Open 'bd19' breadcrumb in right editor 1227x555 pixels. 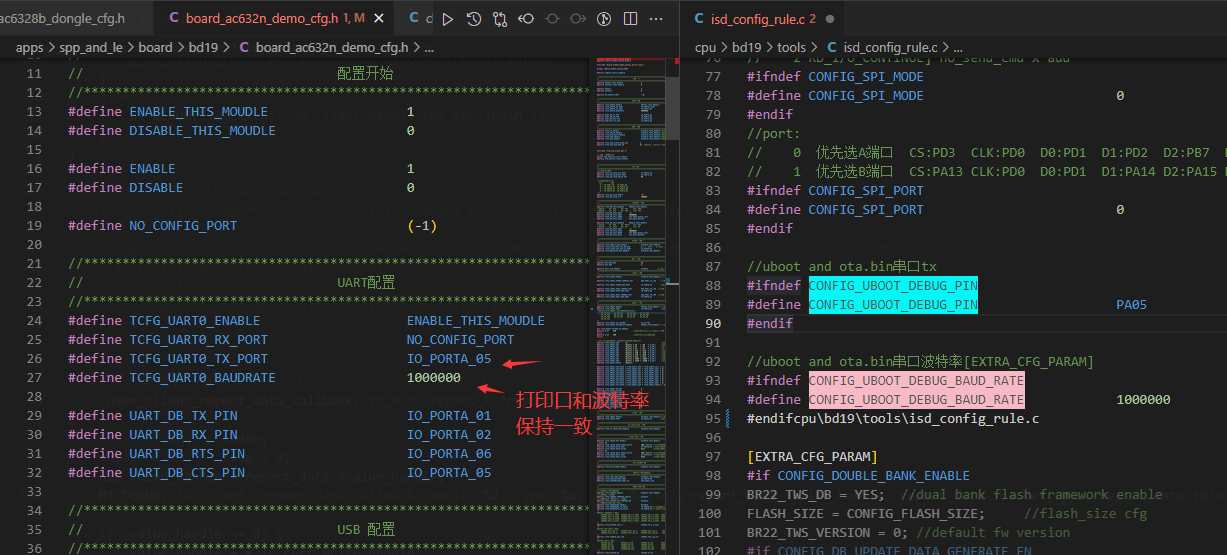[x=747, y=47]
